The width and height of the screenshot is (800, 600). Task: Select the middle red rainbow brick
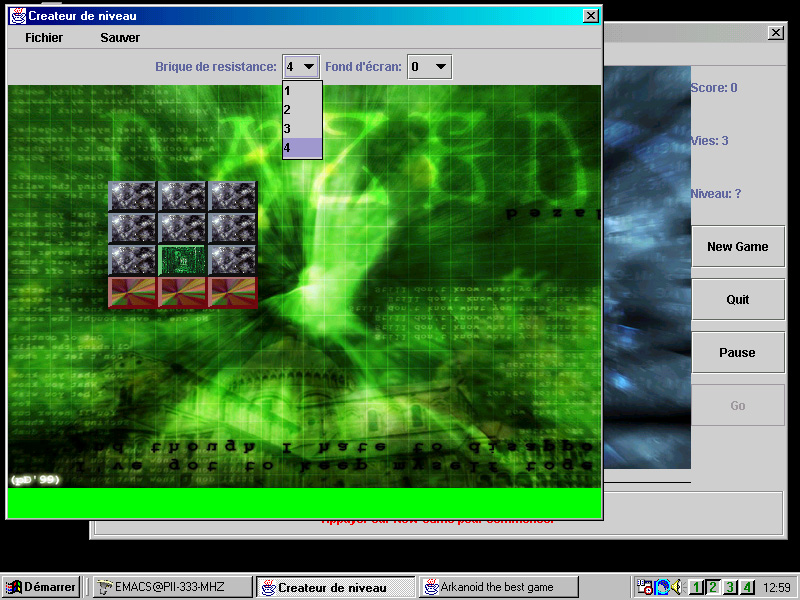(182, 292)
